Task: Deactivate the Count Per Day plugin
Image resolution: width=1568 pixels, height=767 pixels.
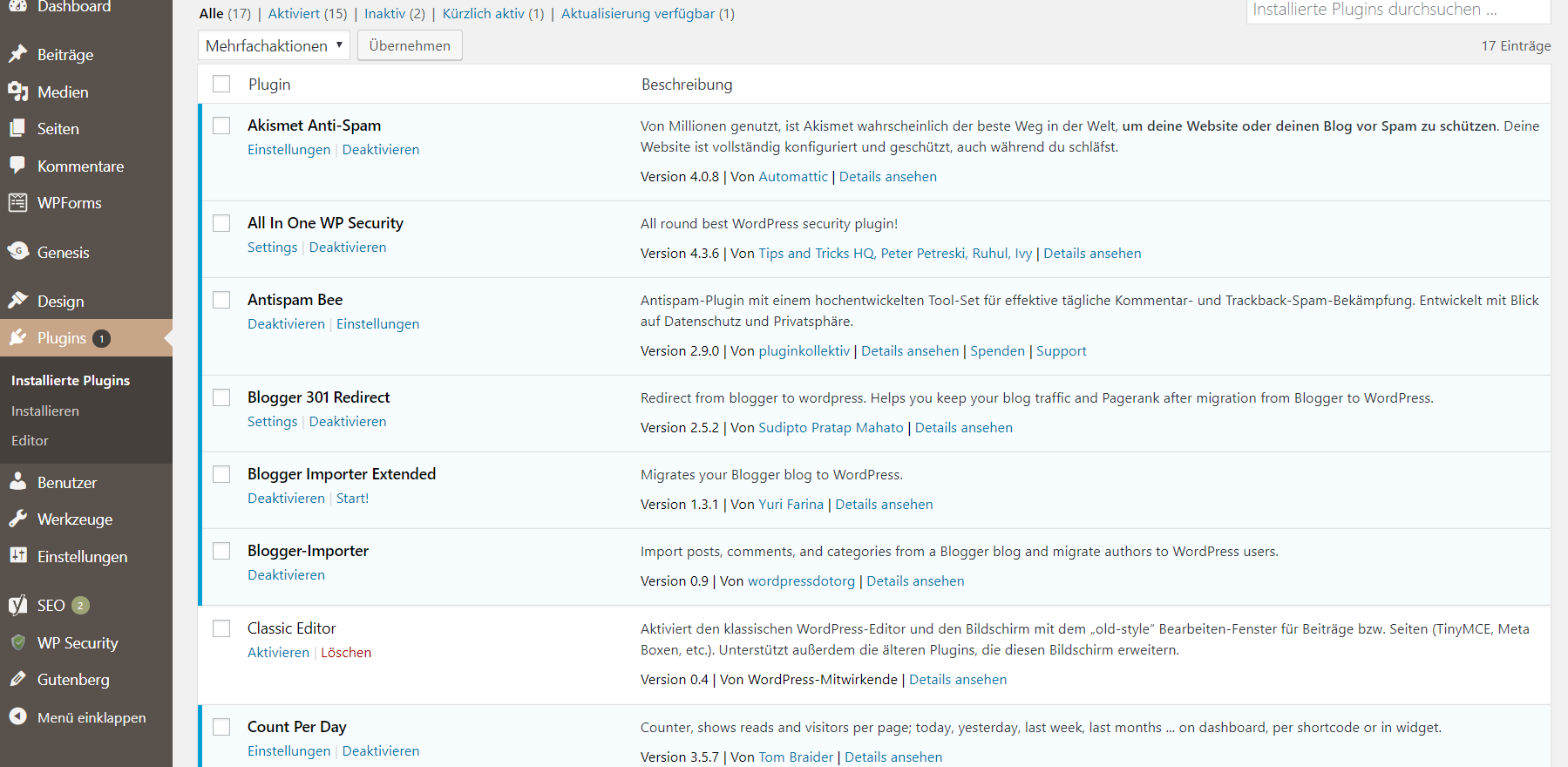Action: pos(381,750)
